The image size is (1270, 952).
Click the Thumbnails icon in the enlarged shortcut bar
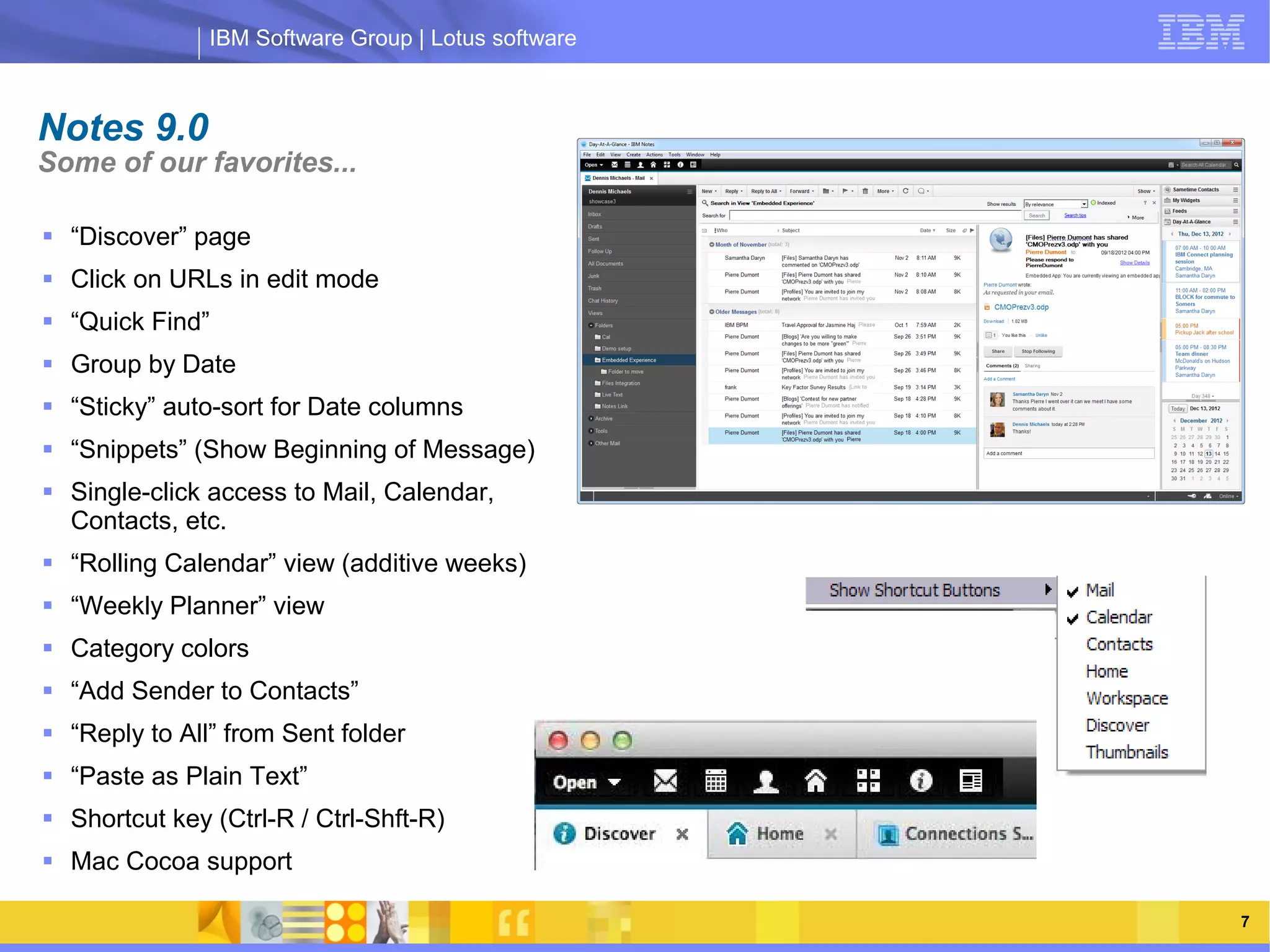(971, 781)
